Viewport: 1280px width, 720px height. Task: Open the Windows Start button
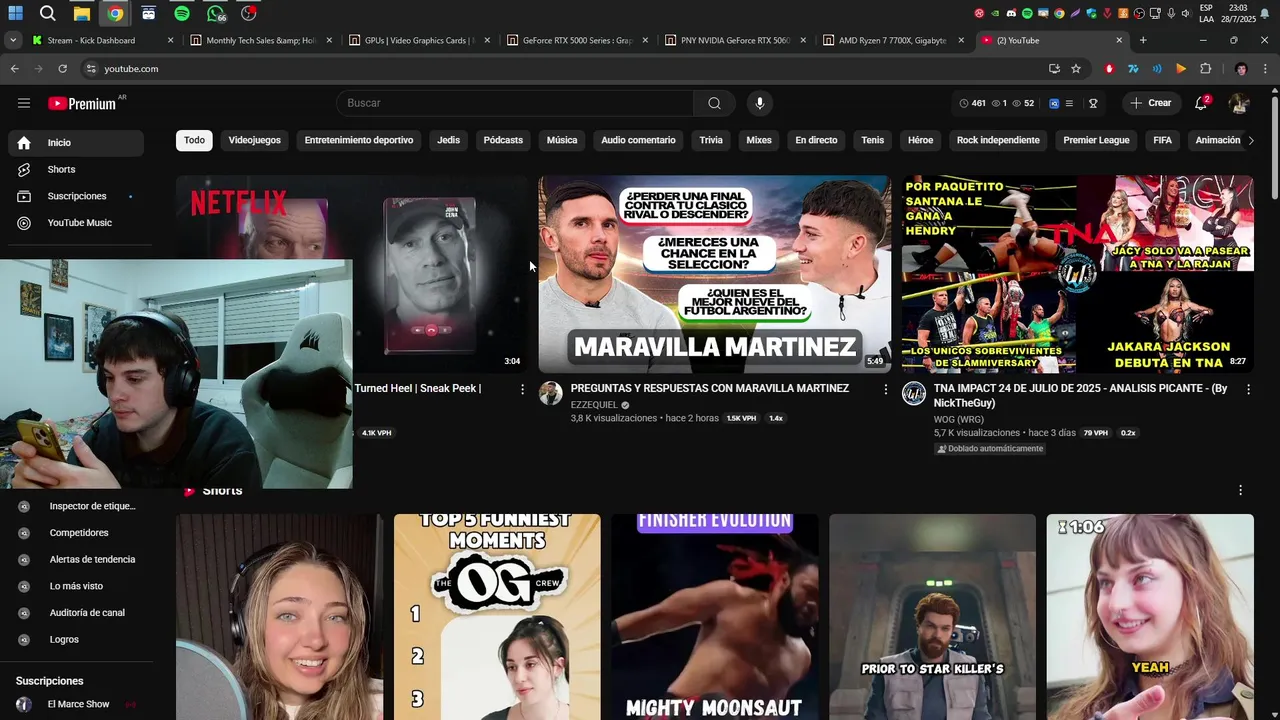tap(15, 13)
